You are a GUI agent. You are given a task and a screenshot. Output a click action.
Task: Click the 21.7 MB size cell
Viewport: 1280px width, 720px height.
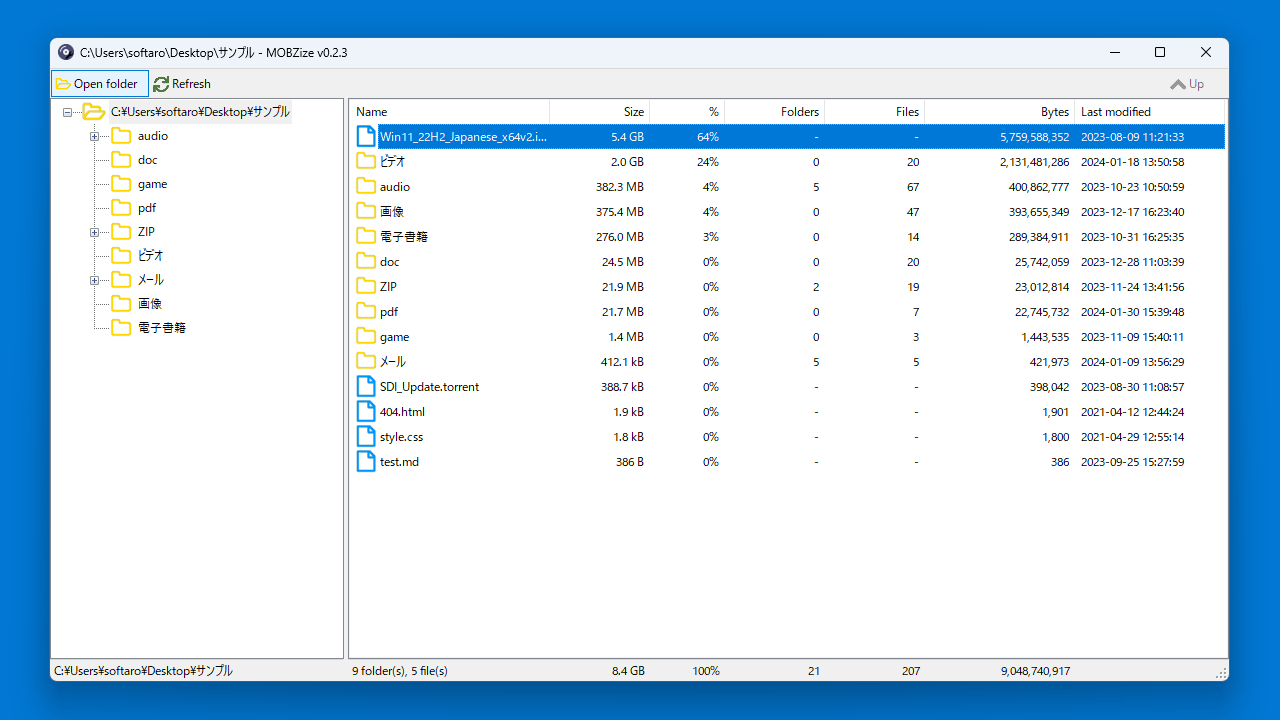pos(623,312)
